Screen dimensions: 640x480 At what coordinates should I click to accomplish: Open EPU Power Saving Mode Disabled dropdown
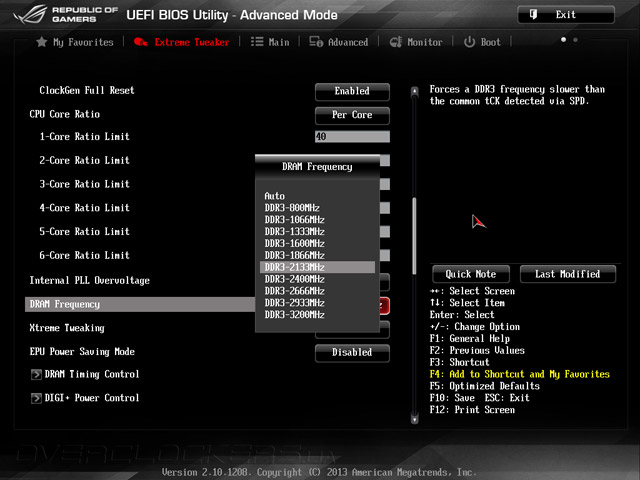tap(352, 353)
